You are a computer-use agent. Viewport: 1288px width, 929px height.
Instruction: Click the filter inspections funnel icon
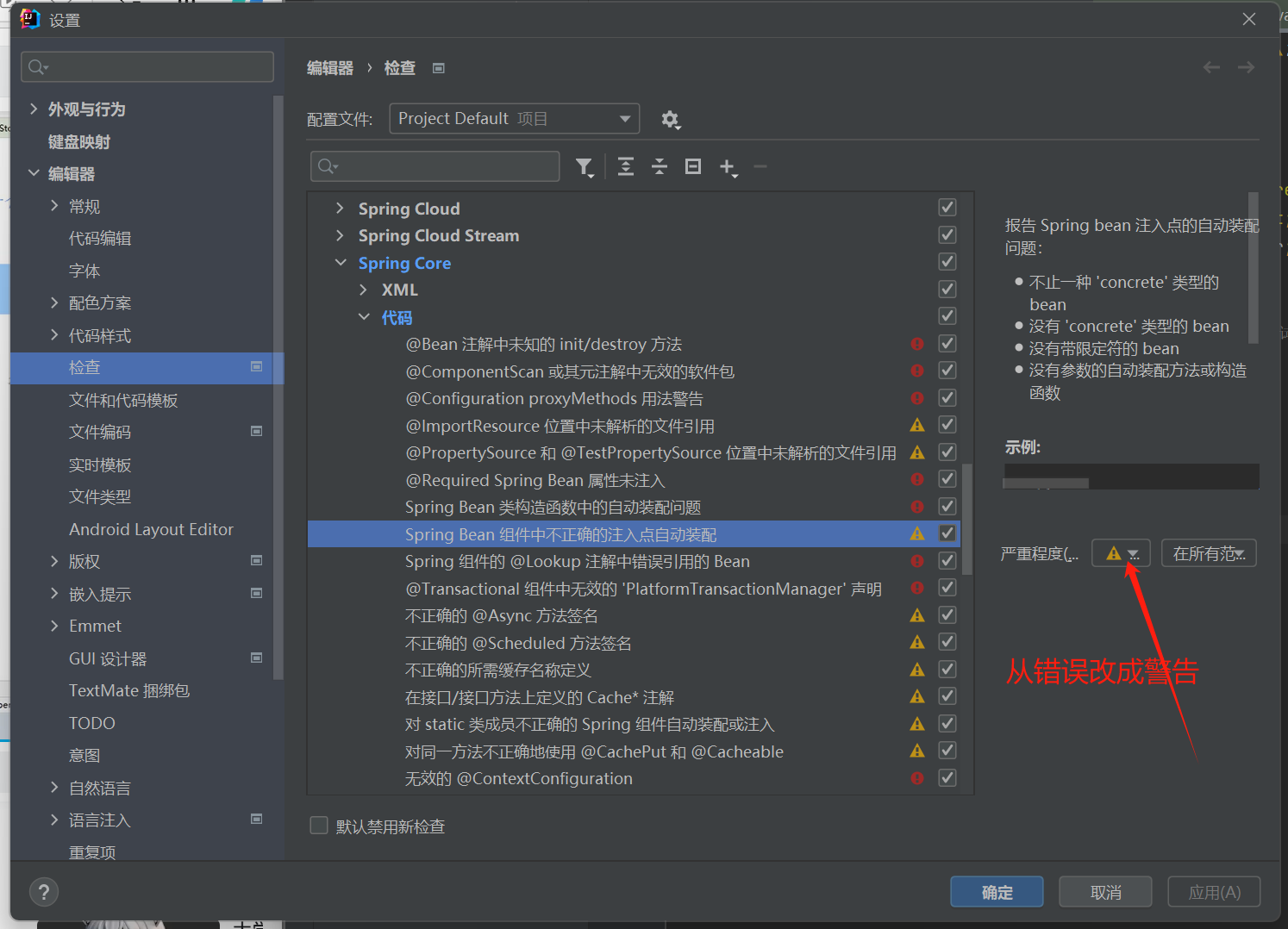[585, 167]
